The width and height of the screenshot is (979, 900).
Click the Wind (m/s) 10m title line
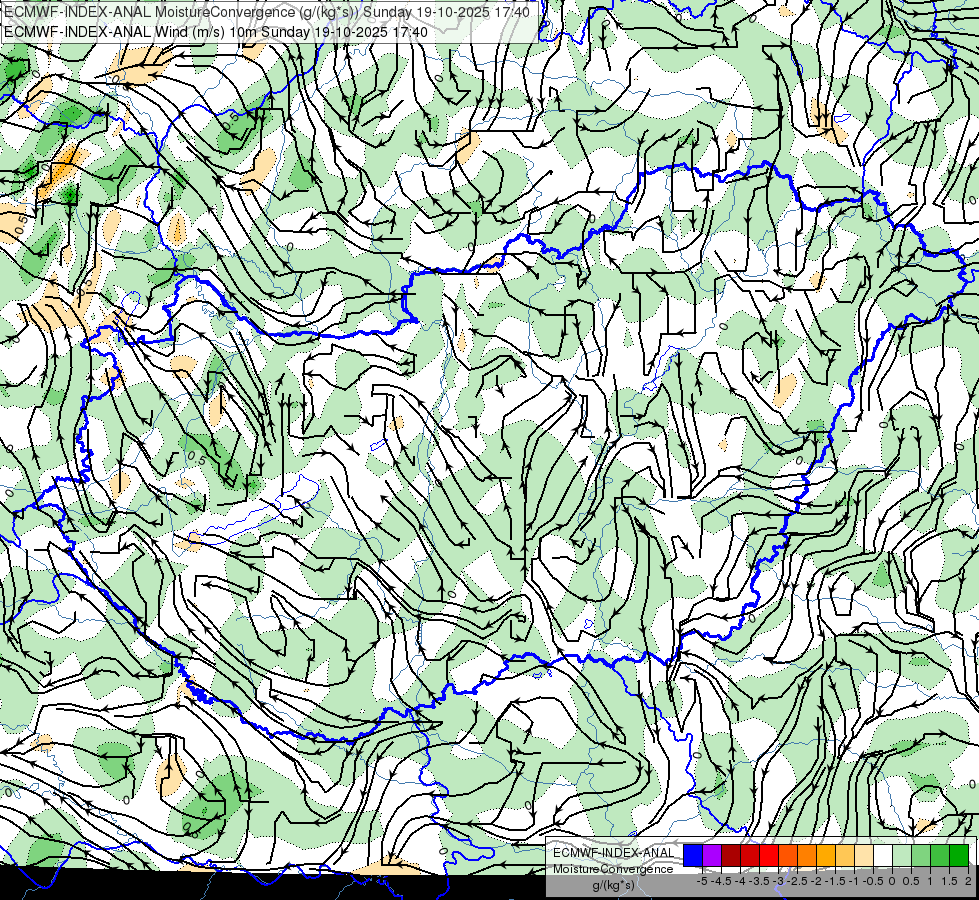216,31
